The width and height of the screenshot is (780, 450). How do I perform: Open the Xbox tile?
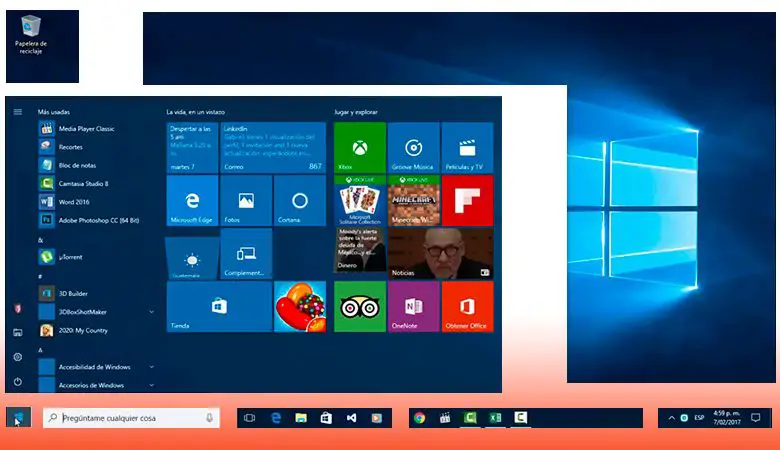(360, 147)
